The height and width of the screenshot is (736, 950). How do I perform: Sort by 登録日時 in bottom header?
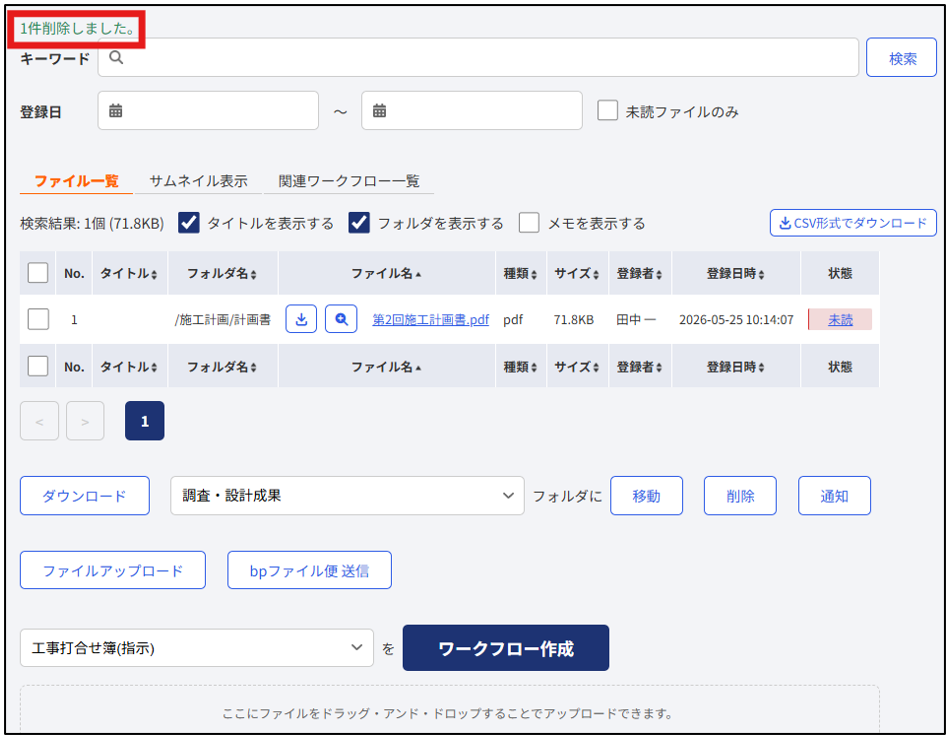pyautogui.click(x=736, y=367)
